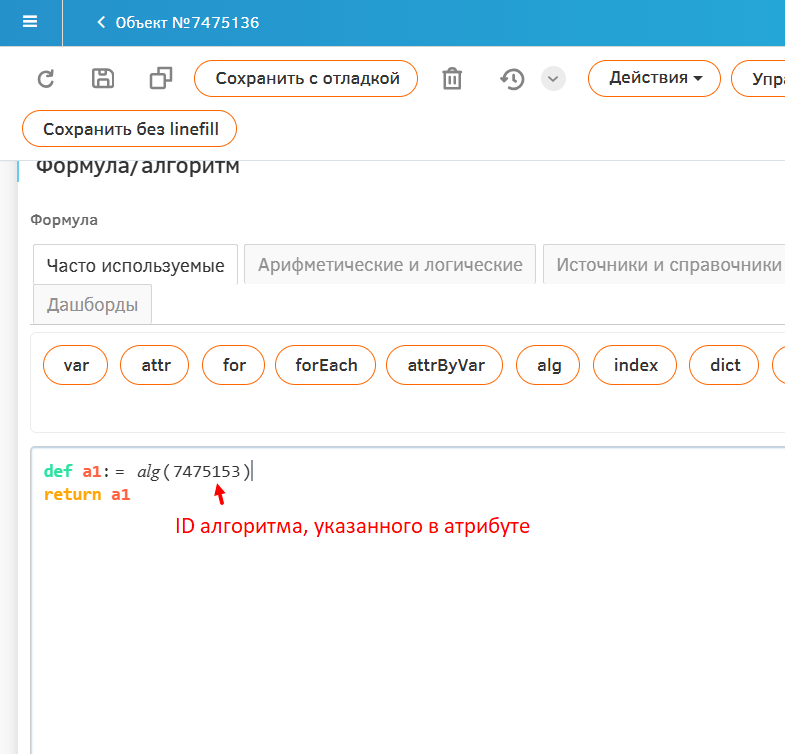The height and width of the screenshot is (754, 785).
Task: Open the hamburger main menu
Action: coord(30,22)
